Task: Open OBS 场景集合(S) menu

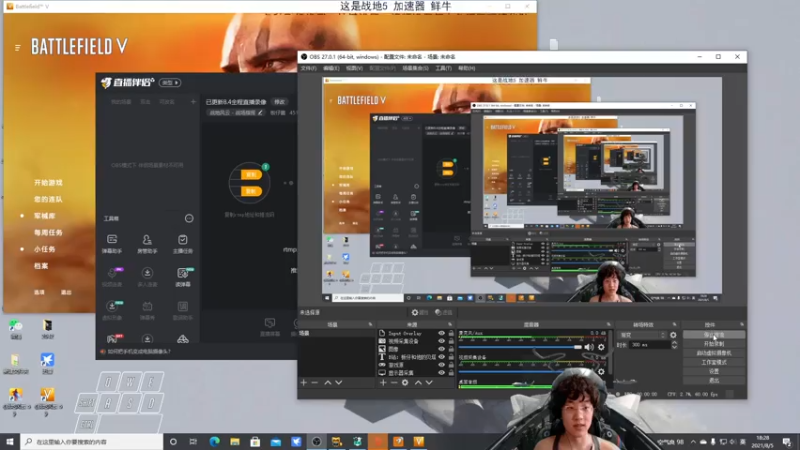Action: coord(415,68)
